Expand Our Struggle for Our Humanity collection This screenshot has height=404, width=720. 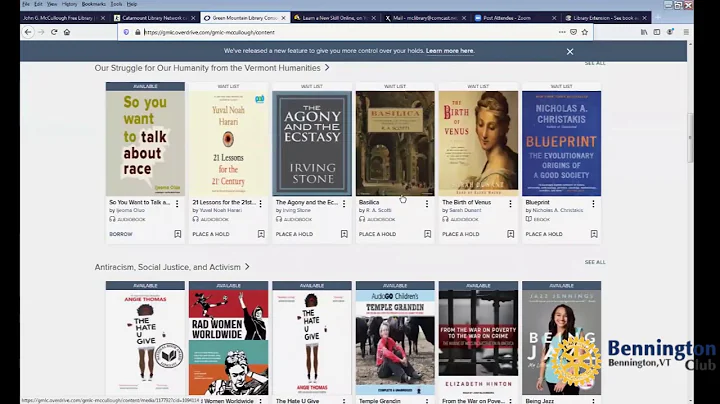[x=212, y=68]
